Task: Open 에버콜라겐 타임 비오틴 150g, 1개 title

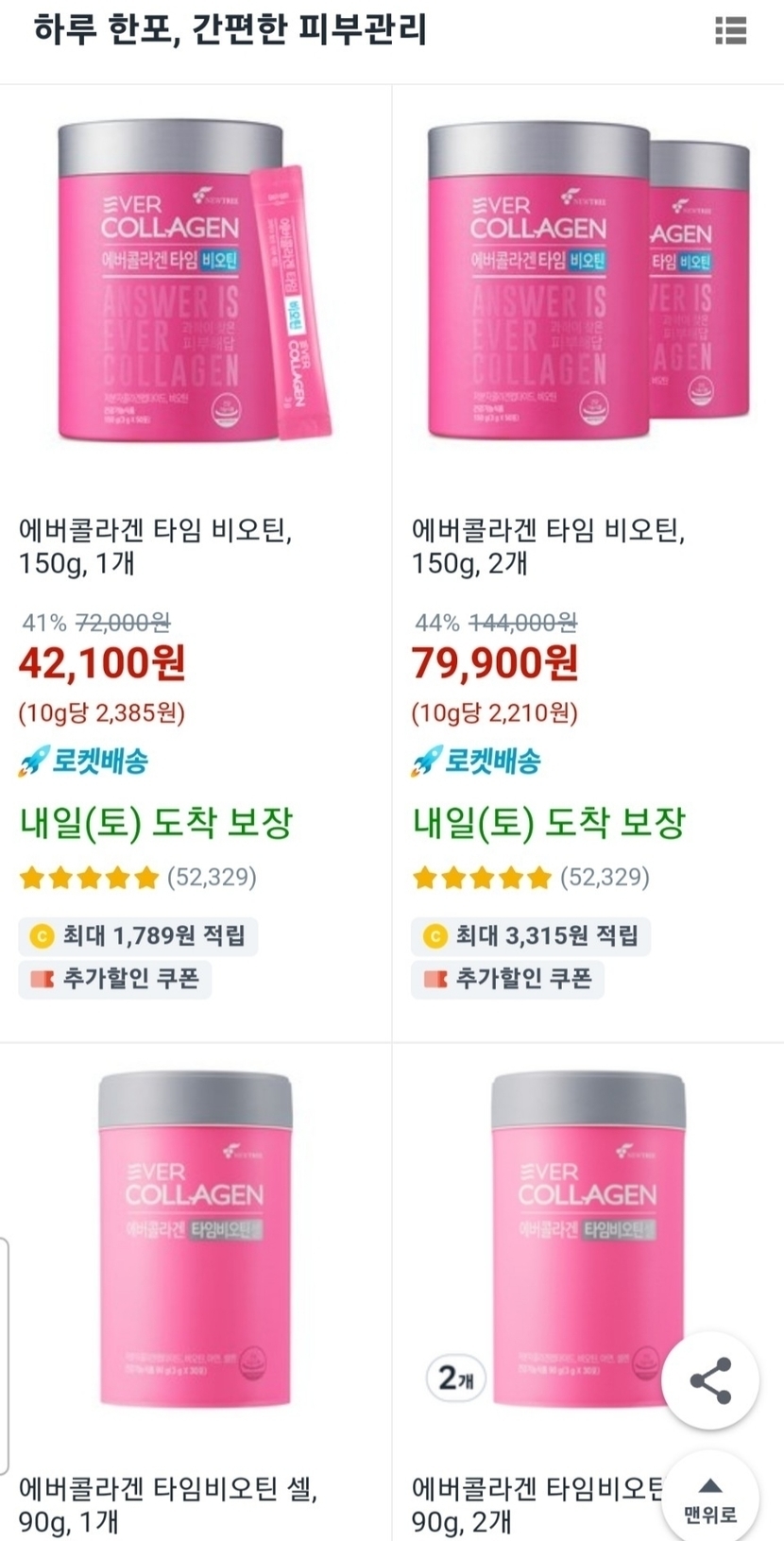Action: click(x=156, y=547)
